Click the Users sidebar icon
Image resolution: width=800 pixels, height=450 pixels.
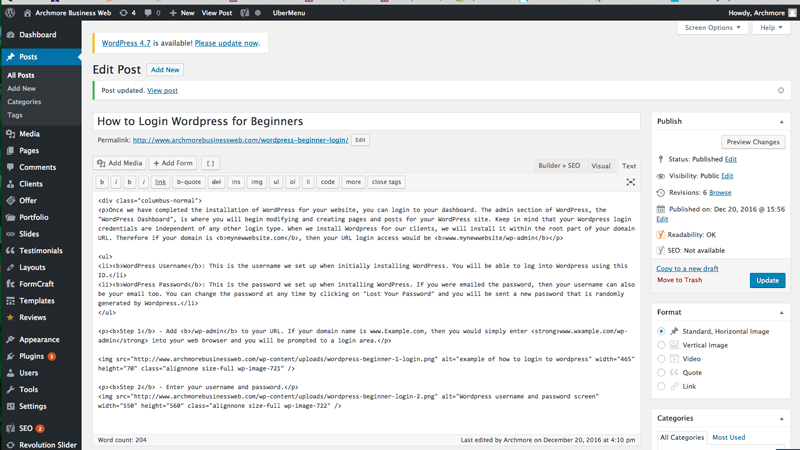(x=10, y=373)
